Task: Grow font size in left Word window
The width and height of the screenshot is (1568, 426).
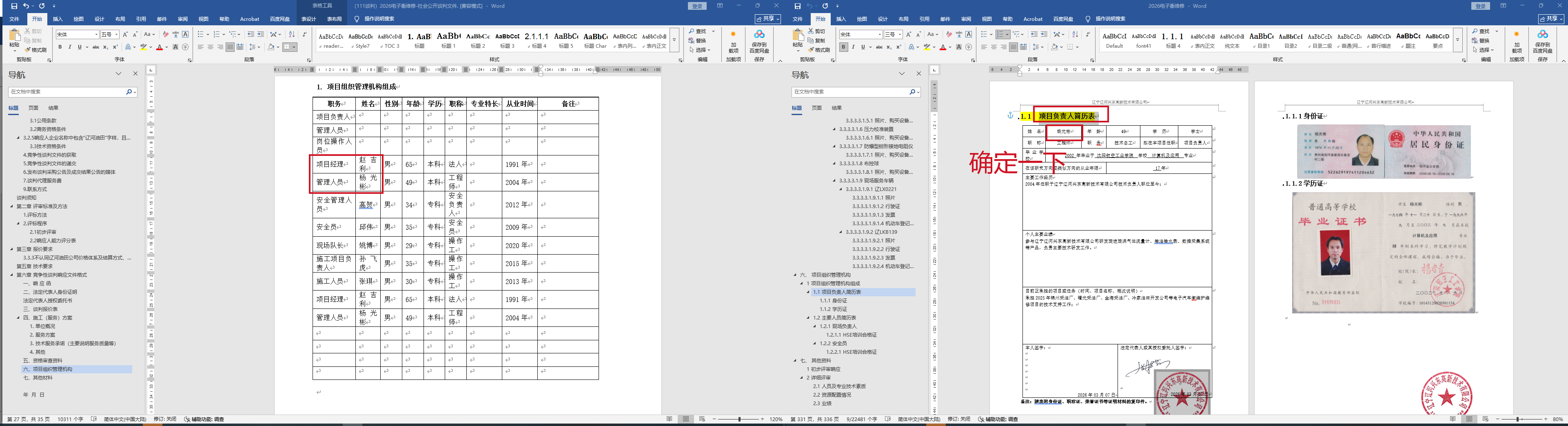Action: pyautogui.click(x=125, y=35)
